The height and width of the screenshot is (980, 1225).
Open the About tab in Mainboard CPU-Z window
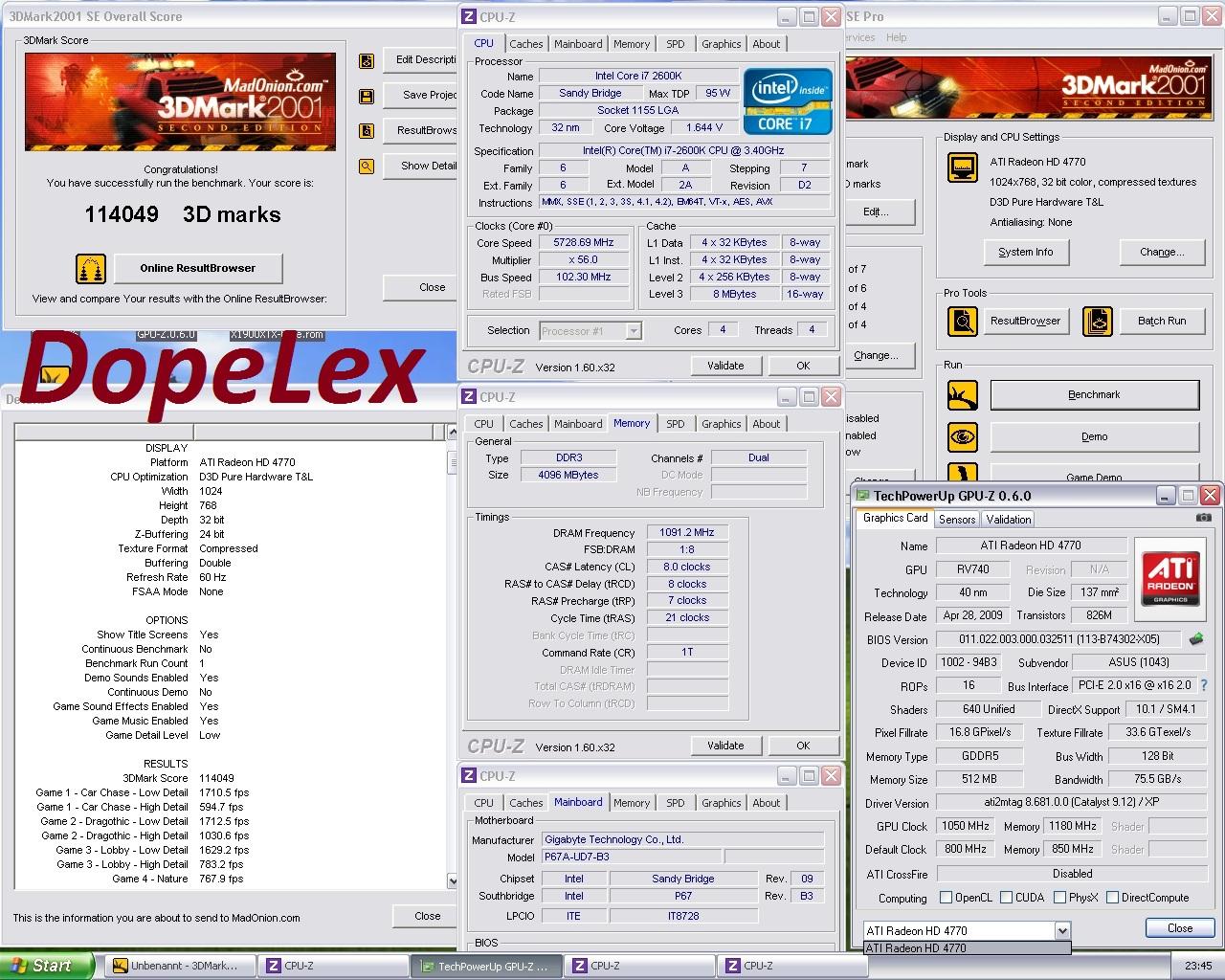(x=766, y=803)
